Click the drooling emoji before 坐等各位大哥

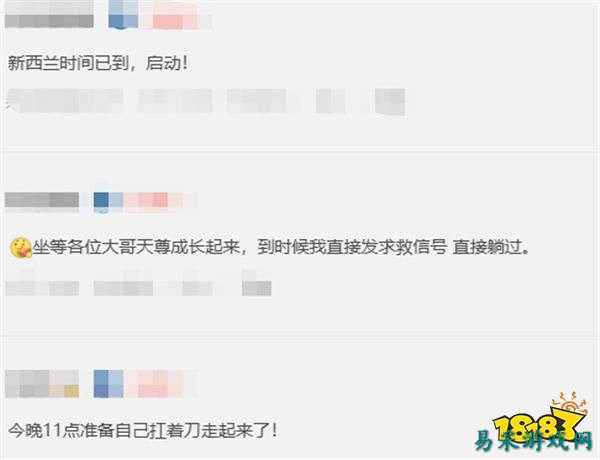coord(21,248)
